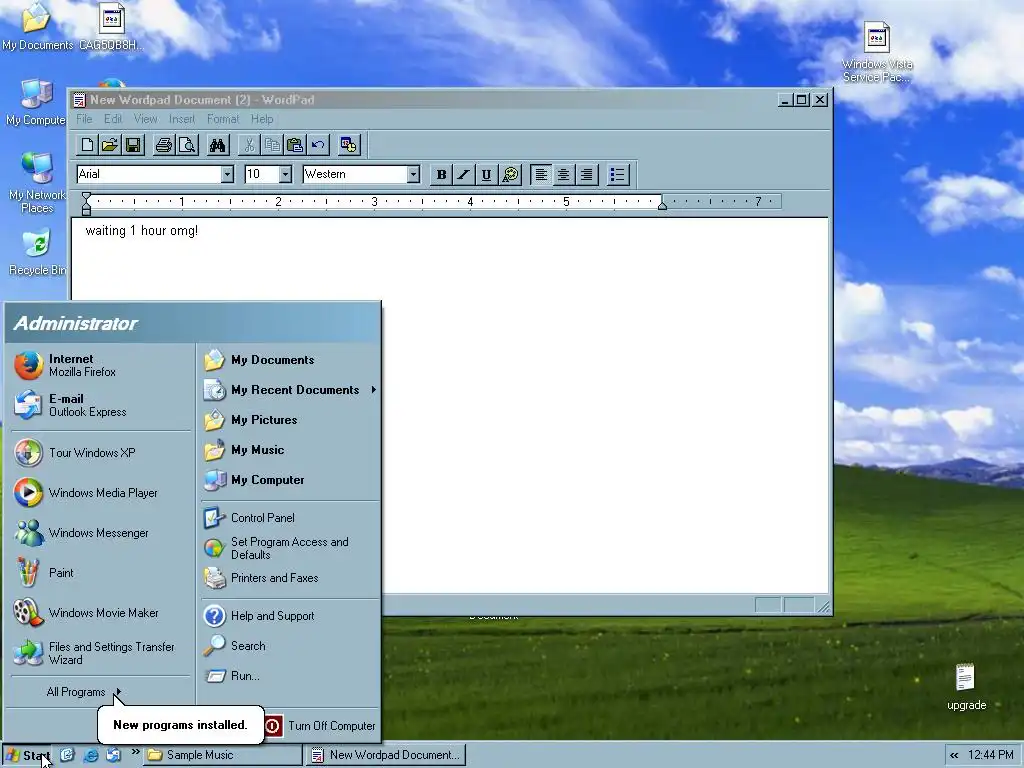Open Set Program Access and Defaults
This screenshot has height=768, width=1024.
click(290, 548)
